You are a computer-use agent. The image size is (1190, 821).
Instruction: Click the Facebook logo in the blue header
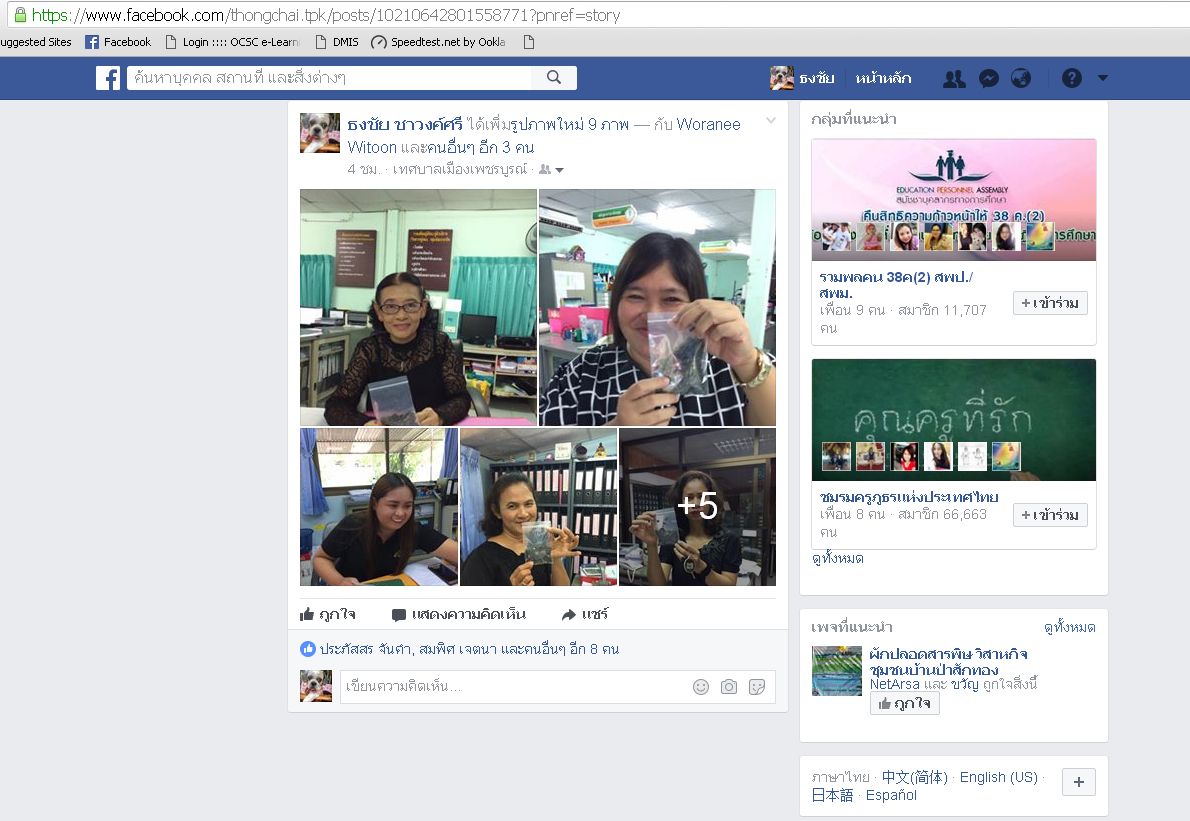pos(108,78)
